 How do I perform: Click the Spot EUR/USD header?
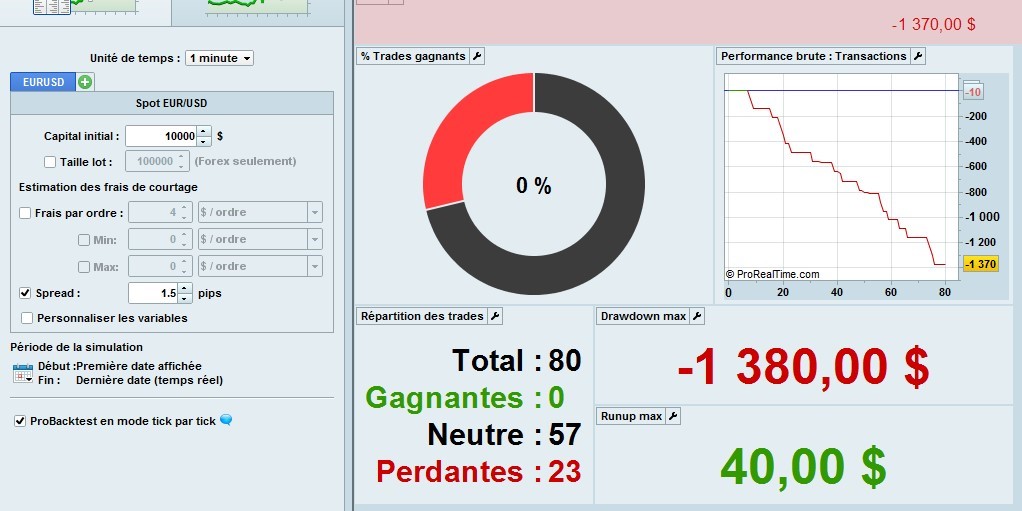point(171,103)
